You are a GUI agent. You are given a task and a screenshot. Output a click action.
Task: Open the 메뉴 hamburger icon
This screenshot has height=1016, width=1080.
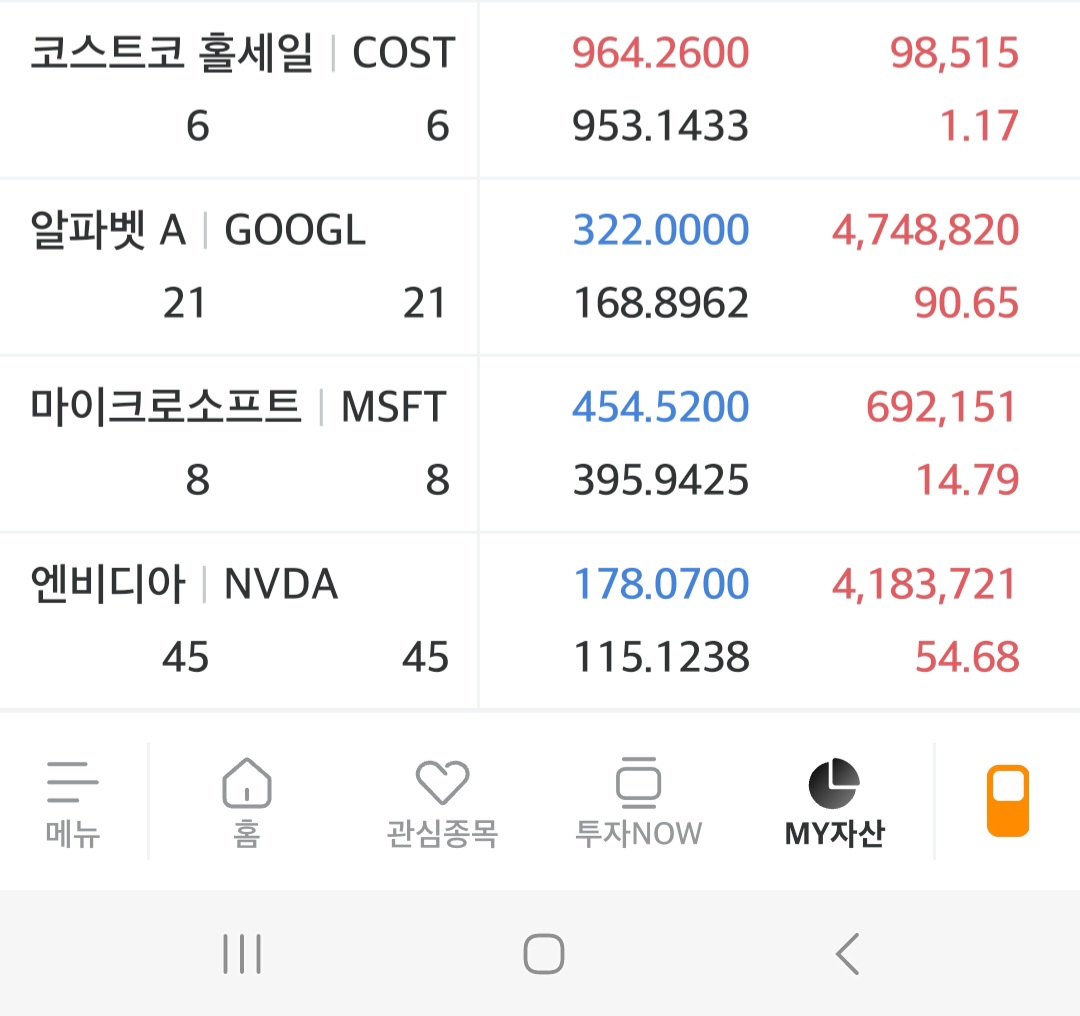pyautogui.click(x=72, y=782)
